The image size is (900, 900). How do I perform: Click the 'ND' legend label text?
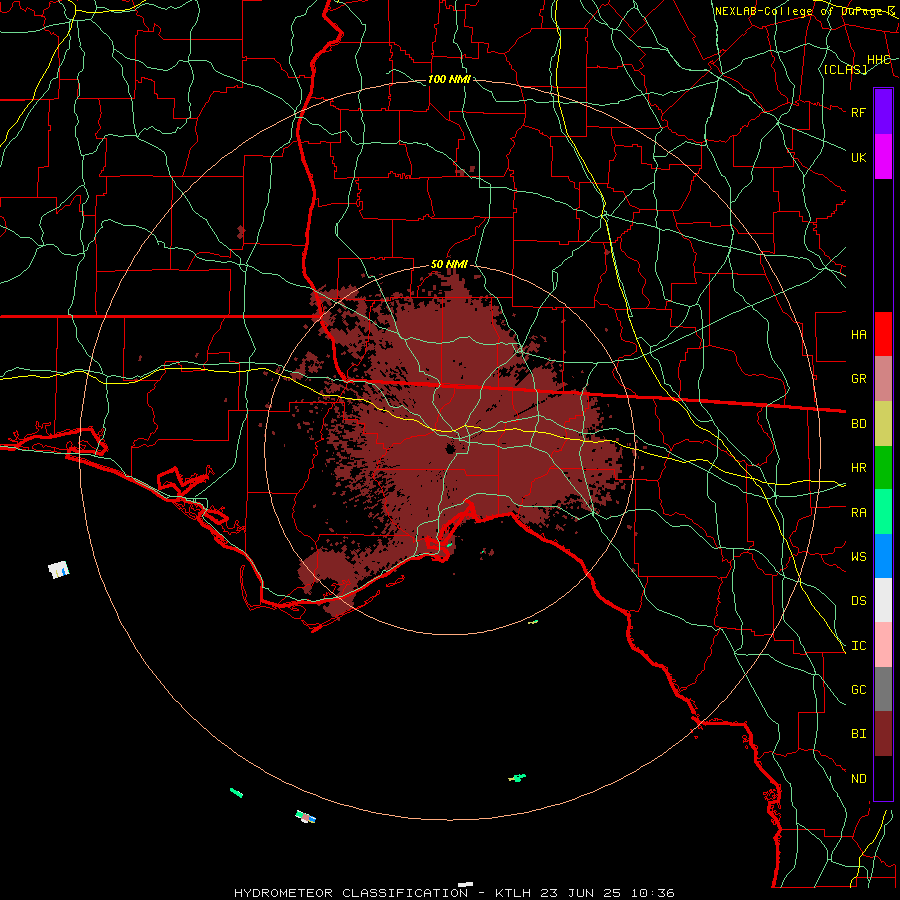pos(858,779)
